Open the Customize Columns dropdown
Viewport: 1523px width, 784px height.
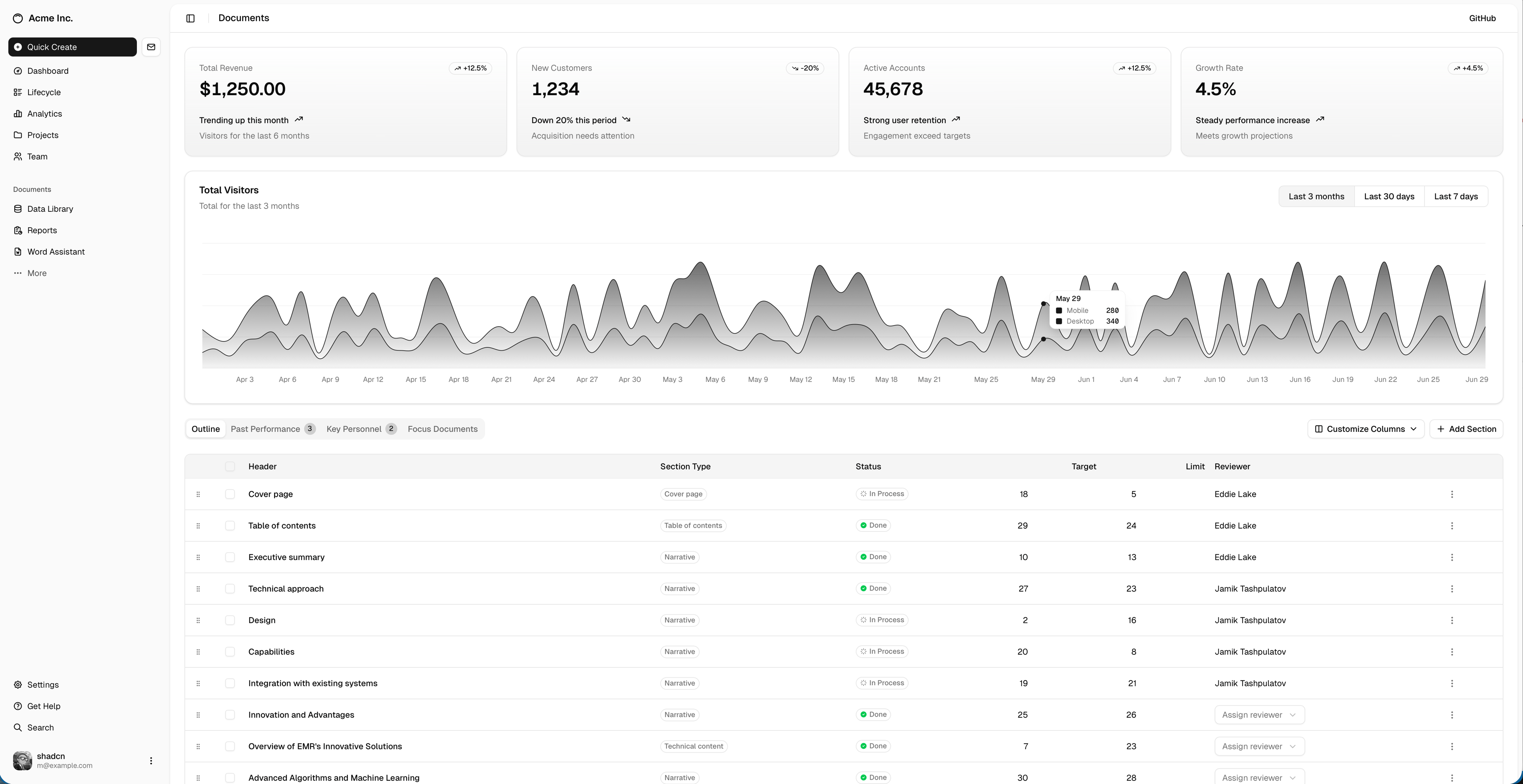point(1365,429)
